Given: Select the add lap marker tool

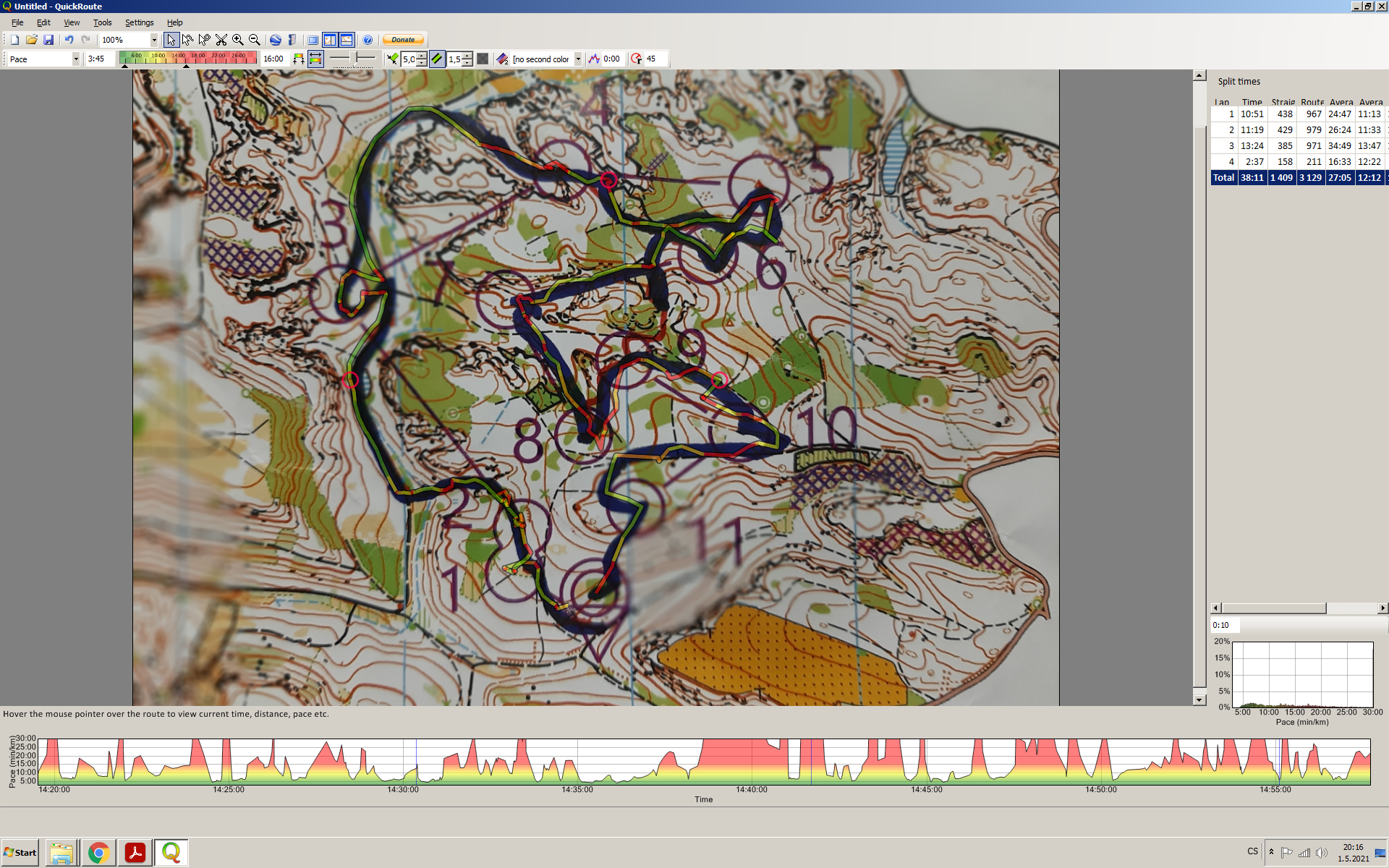Looking at the screenshot, I should click(205, 40).
